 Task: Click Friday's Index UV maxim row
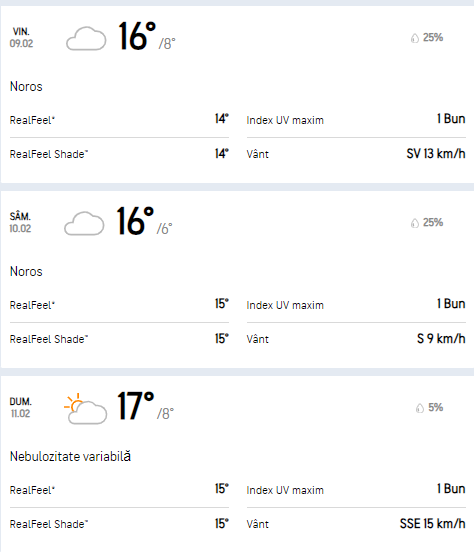pos(356,120)
